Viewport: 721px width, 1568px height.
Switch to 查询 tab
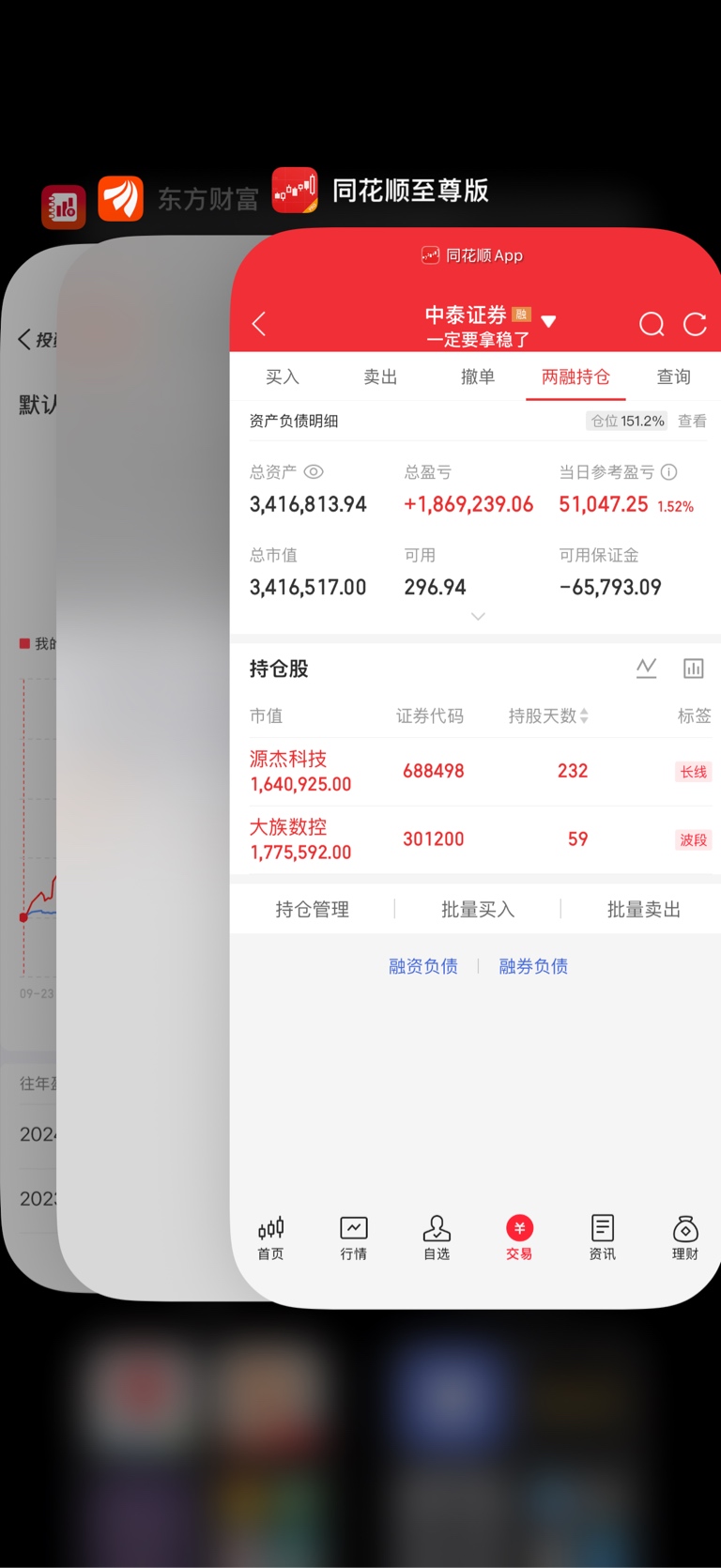click(x=673, y=377)
